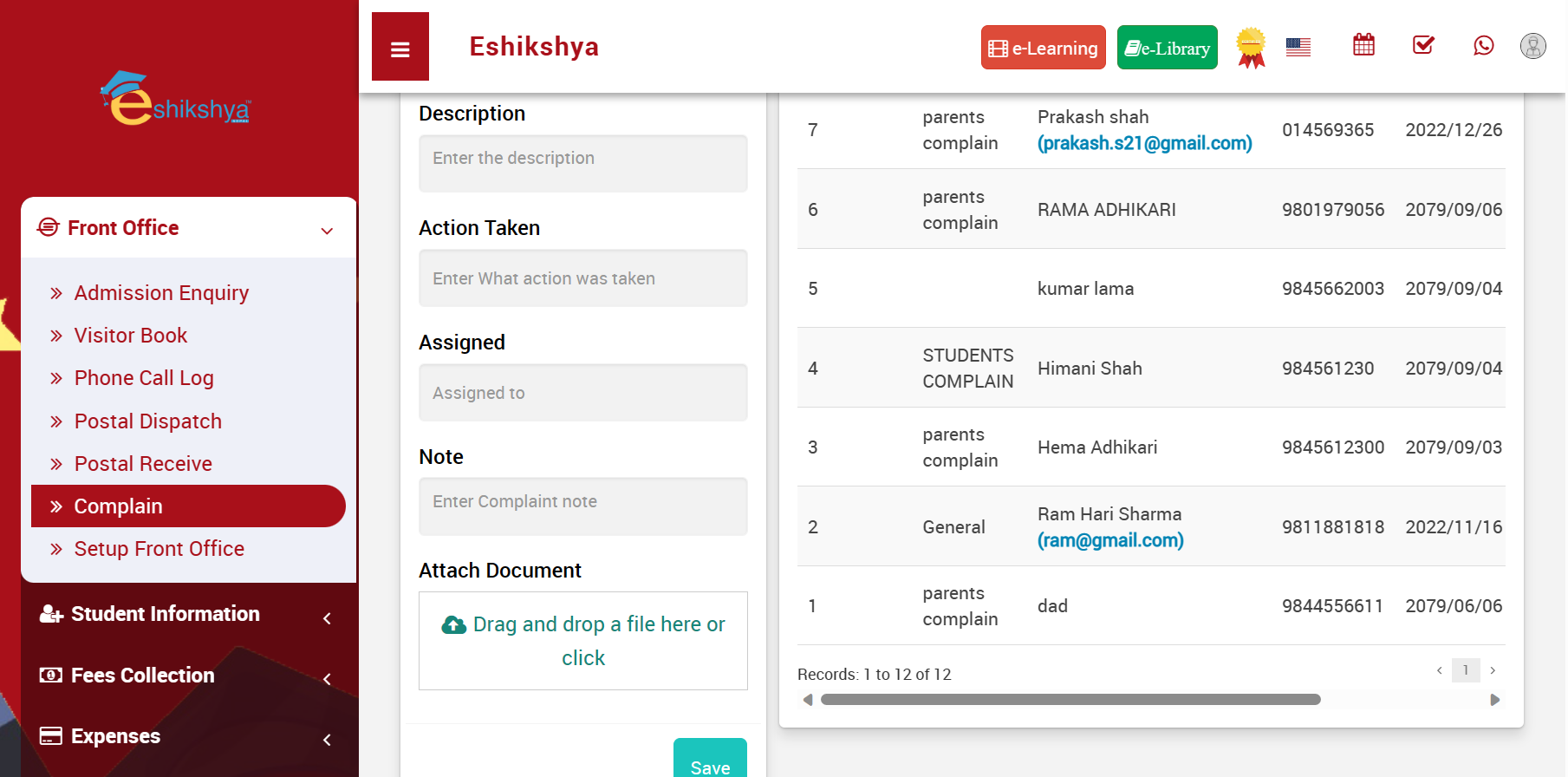1568x777 pixels.
Task: Click the US flag language icon
Action: point(1298,47)
